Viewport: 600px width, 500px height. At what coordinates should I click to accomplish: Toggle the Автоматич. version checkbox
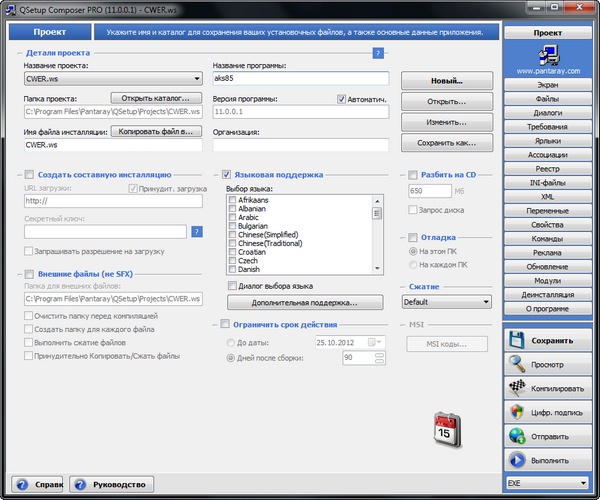[x=342, y=99]
